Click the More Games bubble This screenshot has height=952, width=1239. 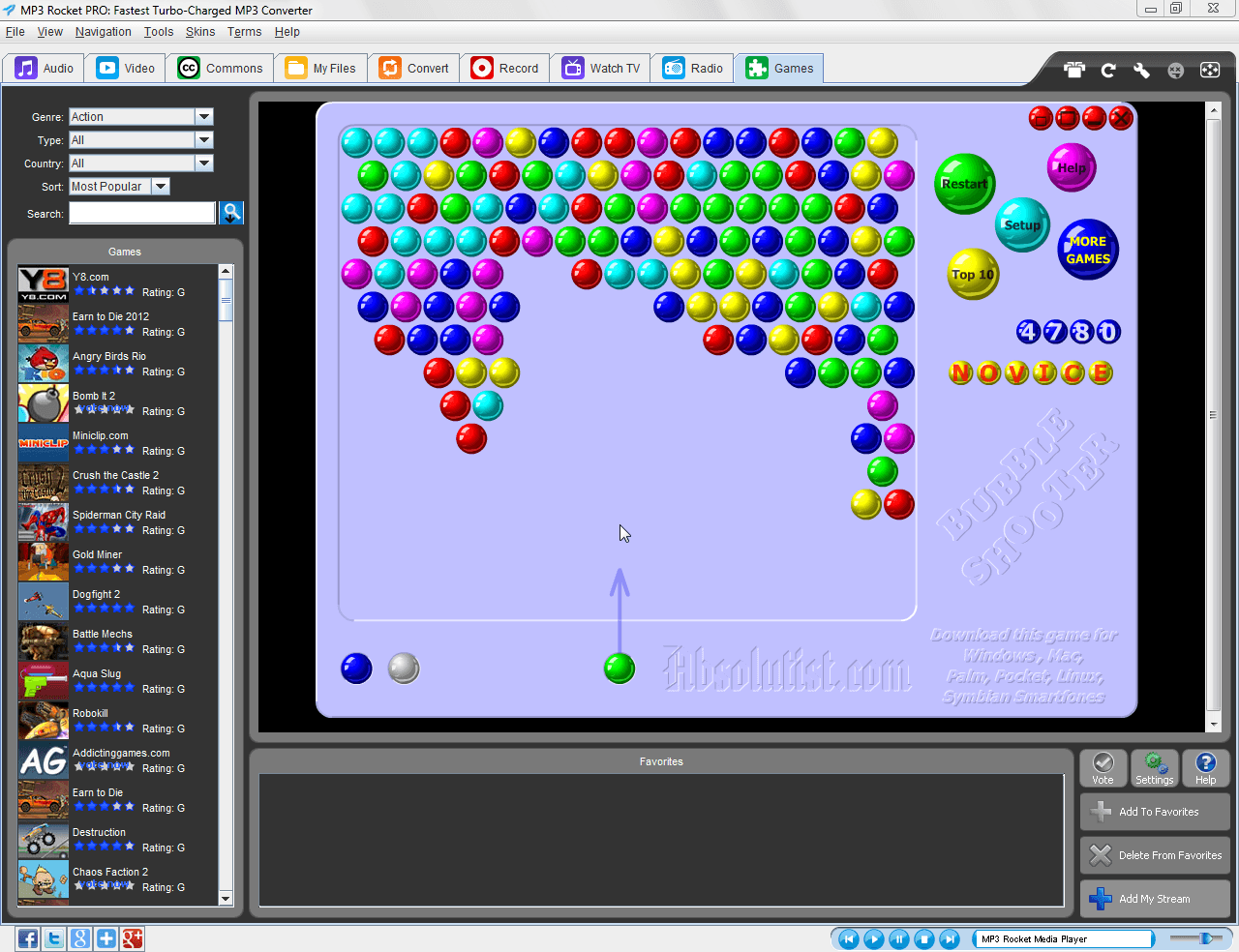1088,250
